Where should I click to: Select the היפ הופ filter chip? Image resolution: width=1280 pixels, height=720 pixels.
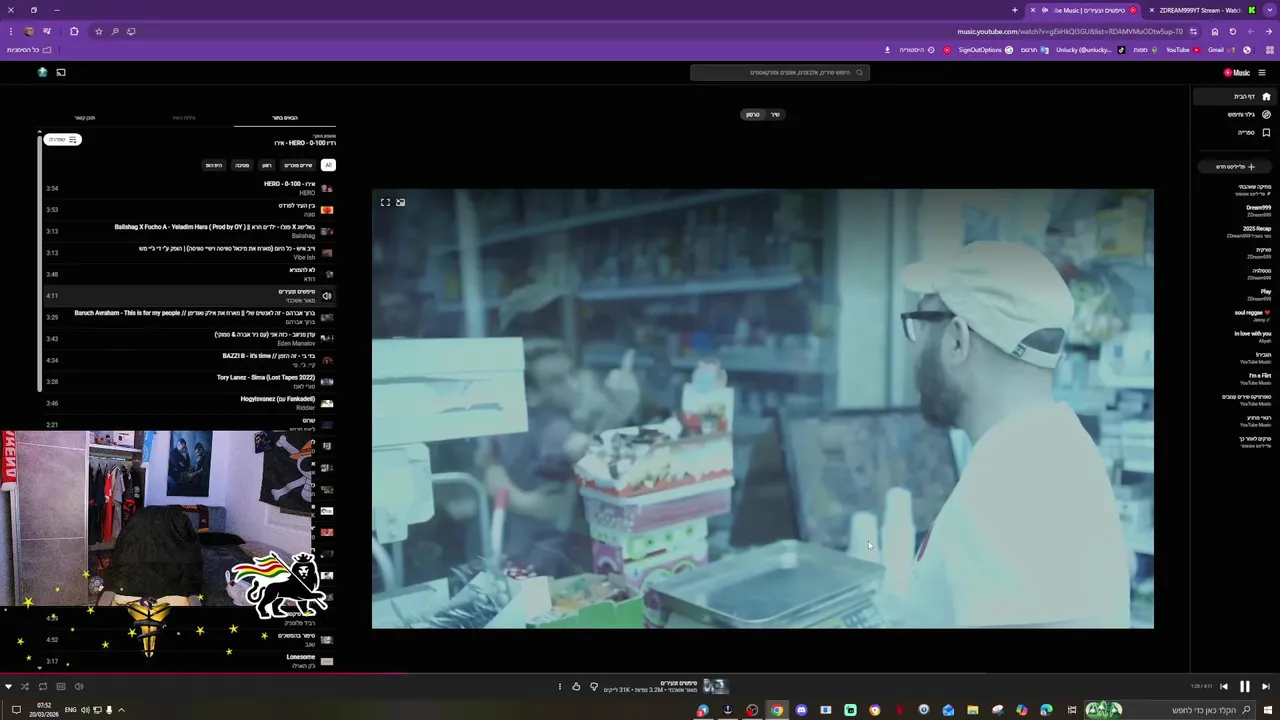pyautogui.click(x=214, y=165)
